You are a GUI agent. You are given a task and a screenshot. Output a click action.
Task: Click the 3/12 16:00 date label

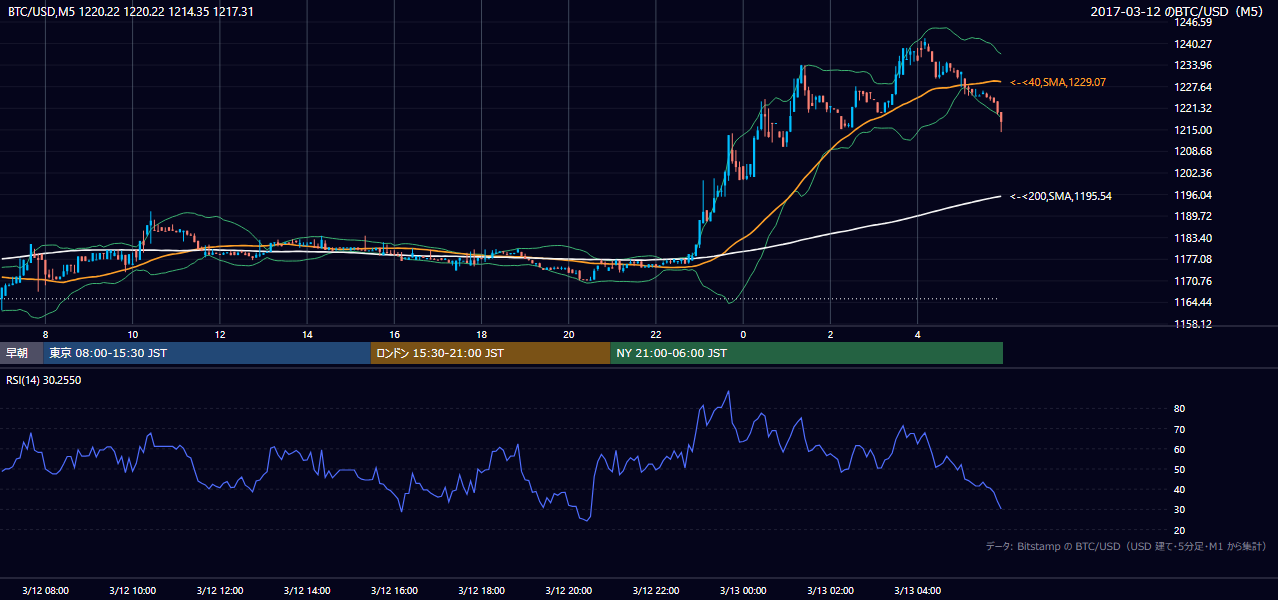[x=394, y=591]
